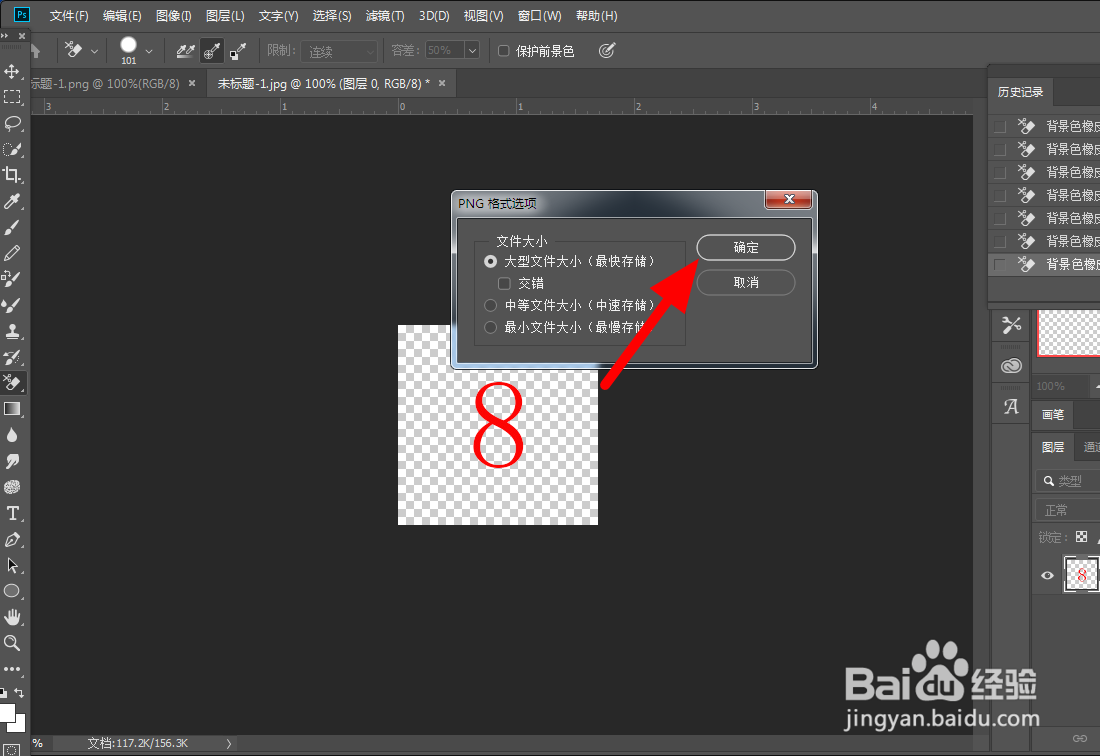Select the Hand tool
This screenshot has height=756, width=1100.
tap(12, 616)
